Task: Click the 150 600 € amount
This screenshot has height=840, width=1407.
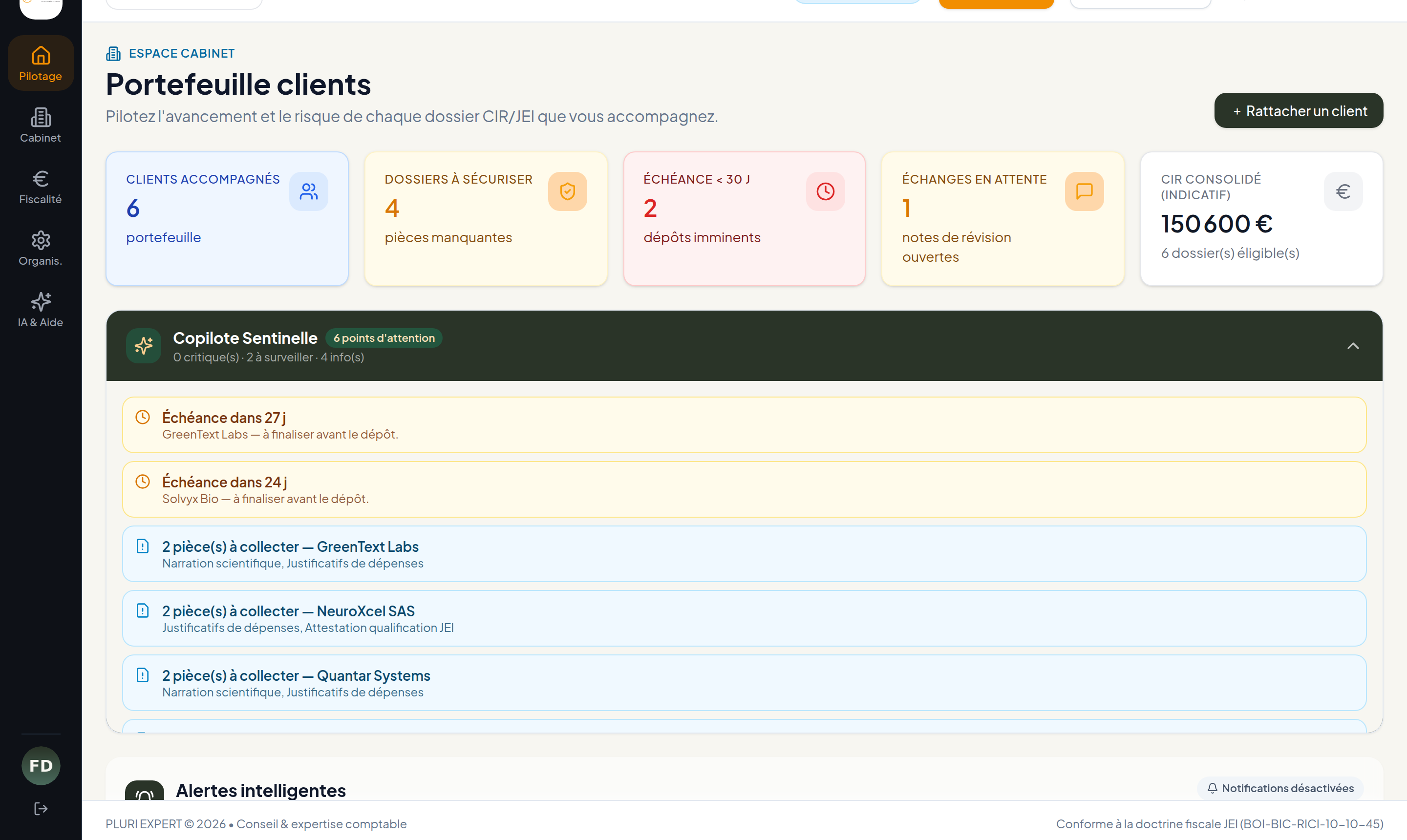Action: 1217,224
